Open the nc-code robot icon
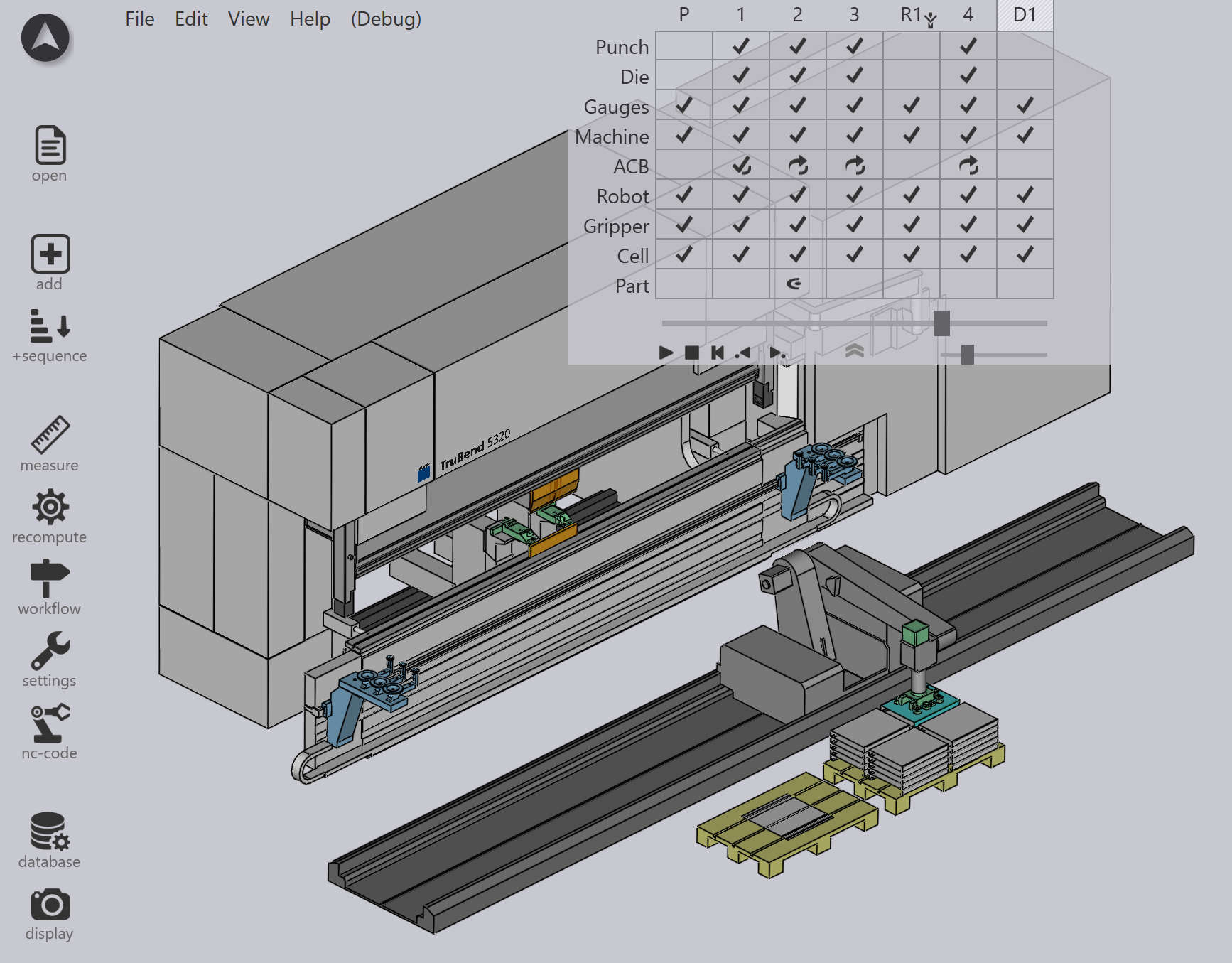 click(50, 723)
